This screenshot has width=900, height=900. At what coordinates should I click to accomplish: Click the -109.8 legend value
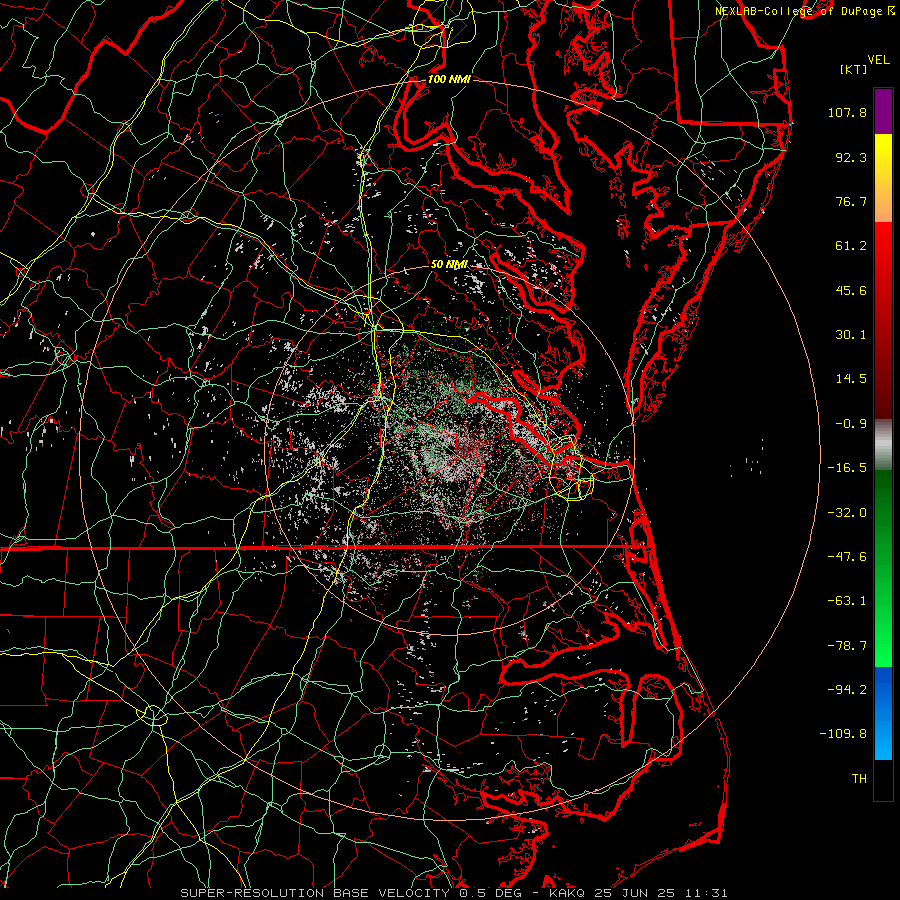pos(843,734)
